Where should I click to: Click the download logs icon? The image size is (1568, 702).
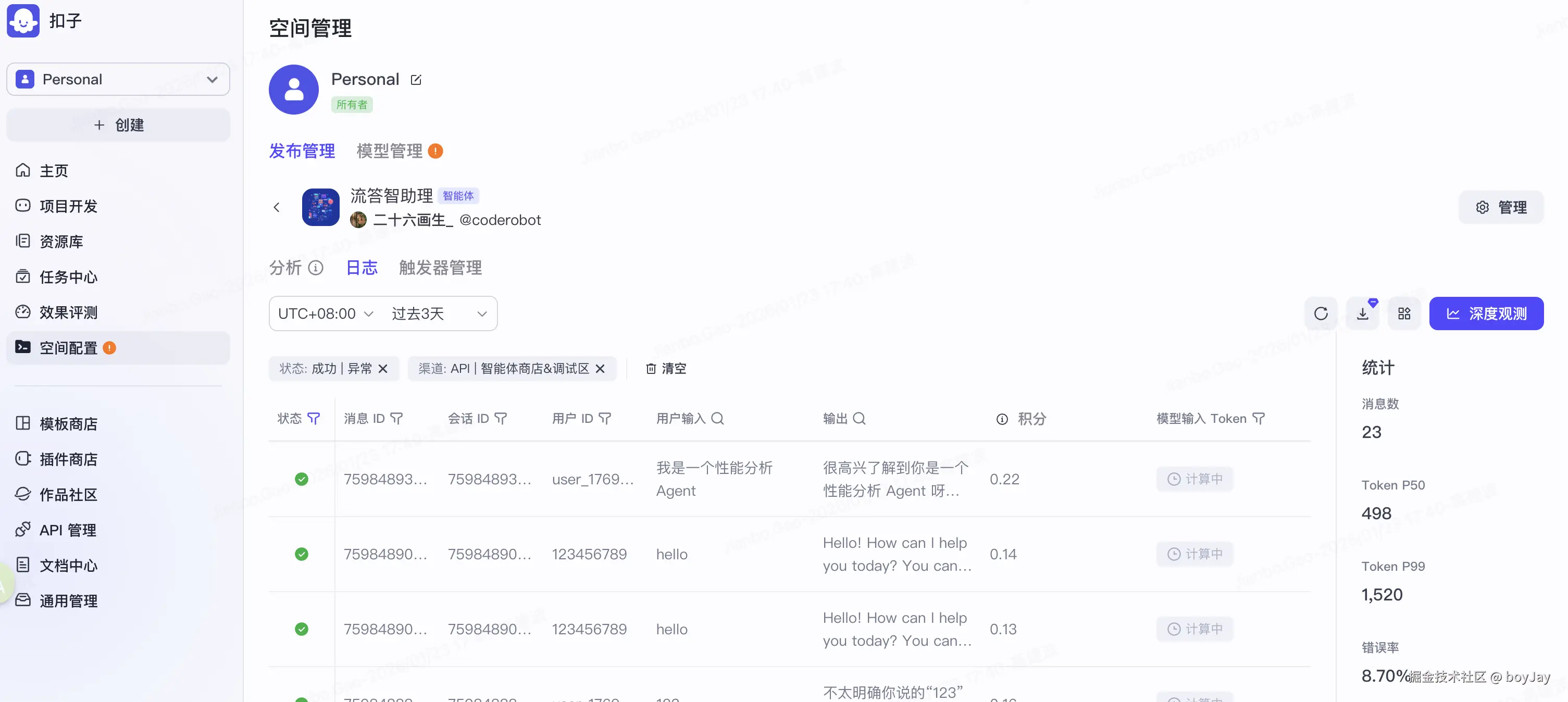pyautogui.click(x=1362, y=314)
